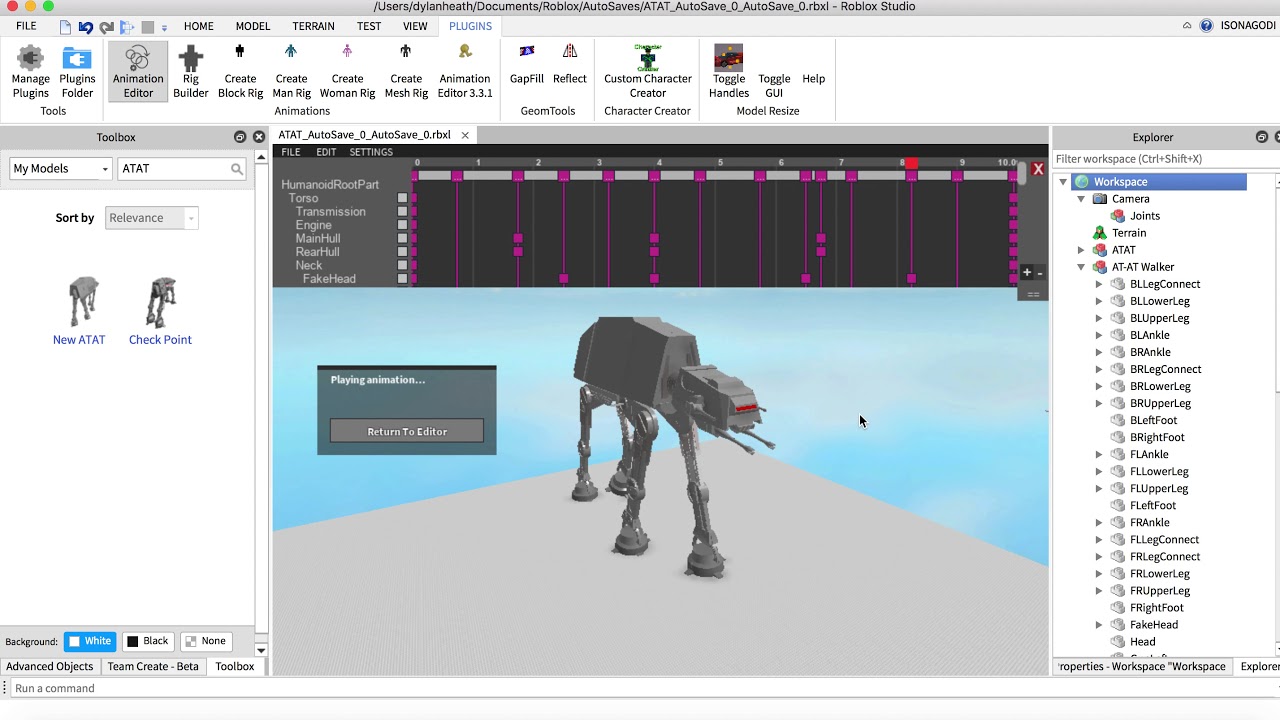
Task: Create a Man Rig
Action: (x=291, y=72)
